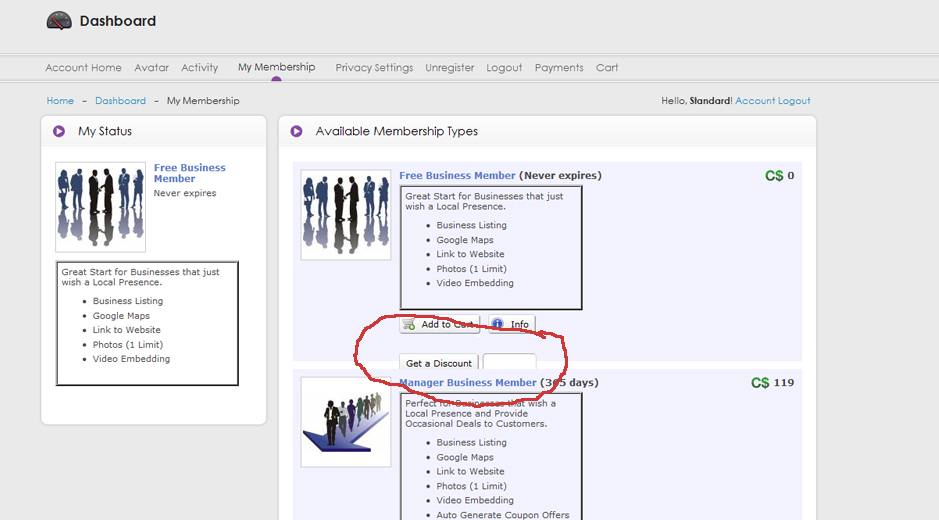Open the Payments menu item

tap(559, 68)
